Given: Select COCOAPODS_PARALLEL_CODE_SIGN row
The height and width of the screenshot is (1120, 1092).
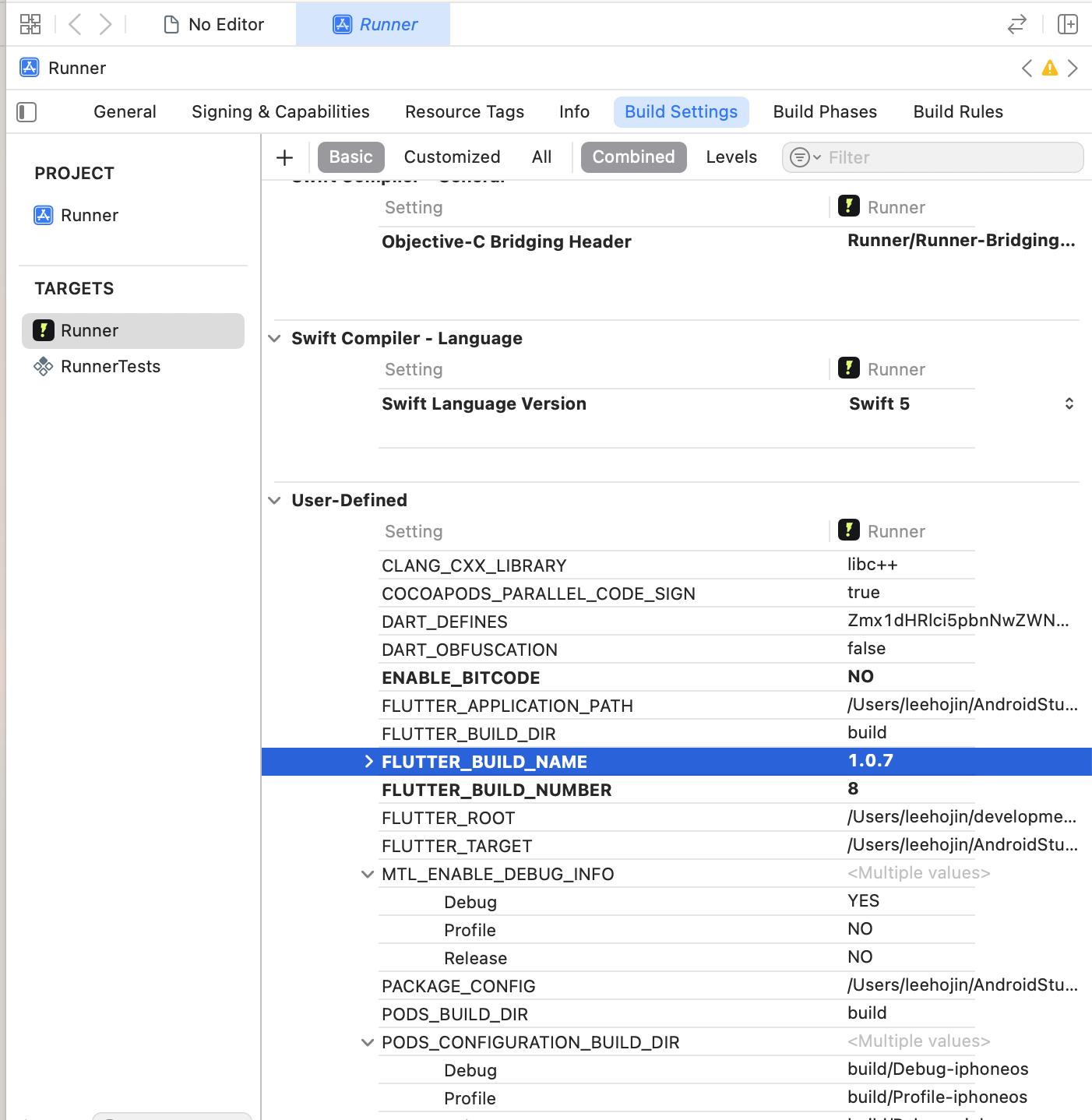Looking at the screenshot, I should (676, 593).
